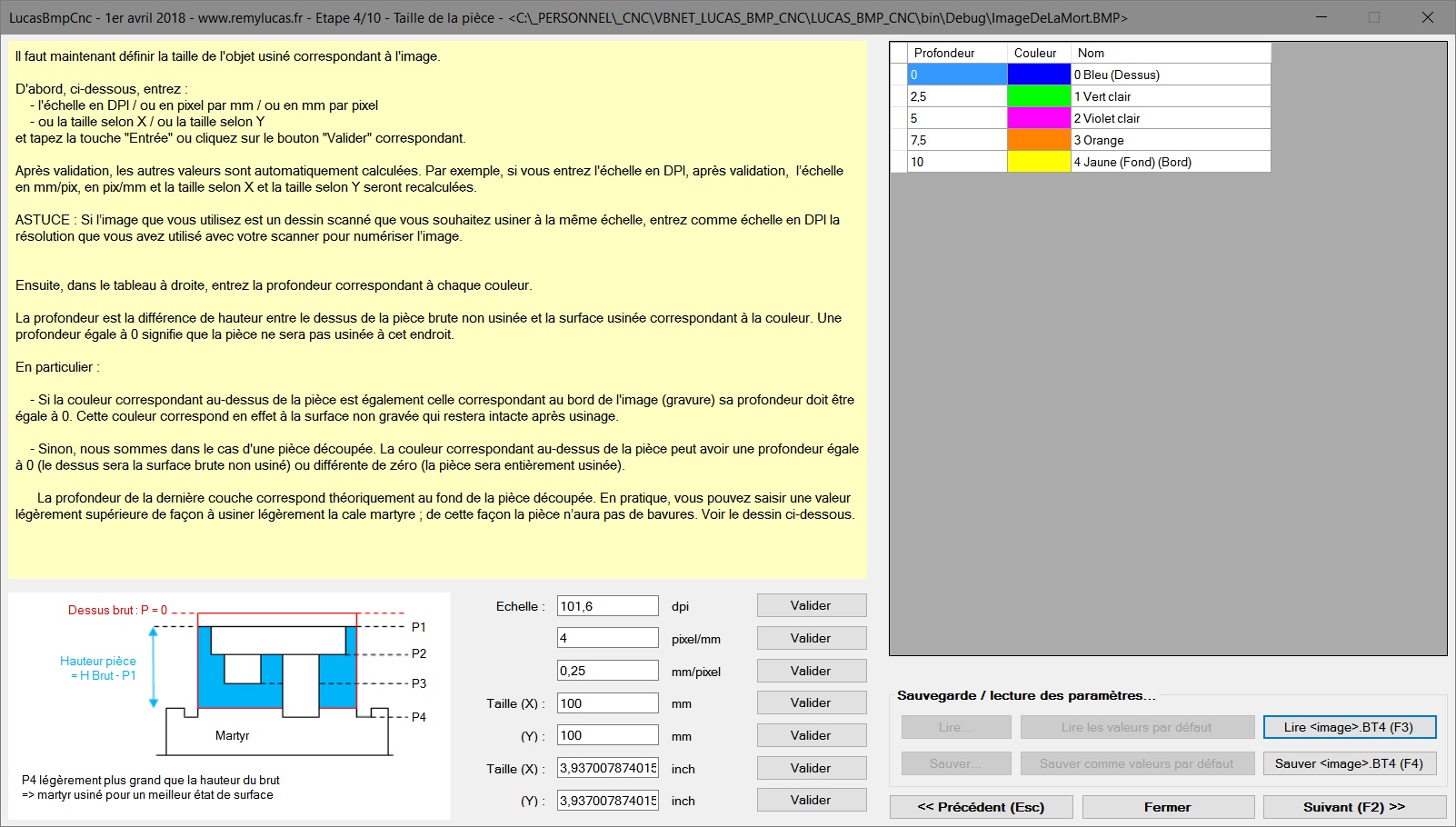Select name cell '2 Violet clair'
The width and height of the screenshot is (1456, 827).
point(1171,118)
